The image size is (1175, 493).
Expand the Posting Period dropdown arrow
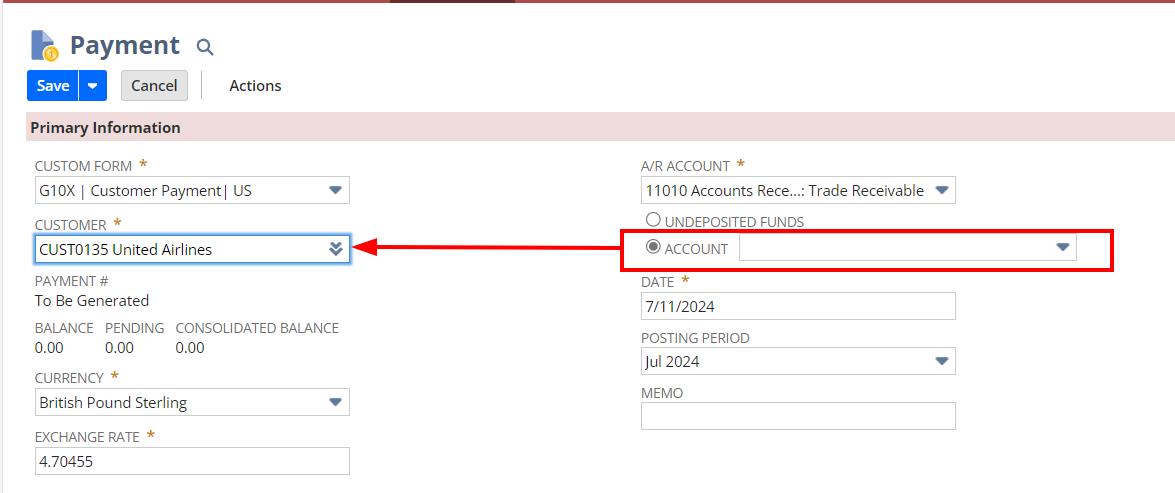click(x=941, y=361)
